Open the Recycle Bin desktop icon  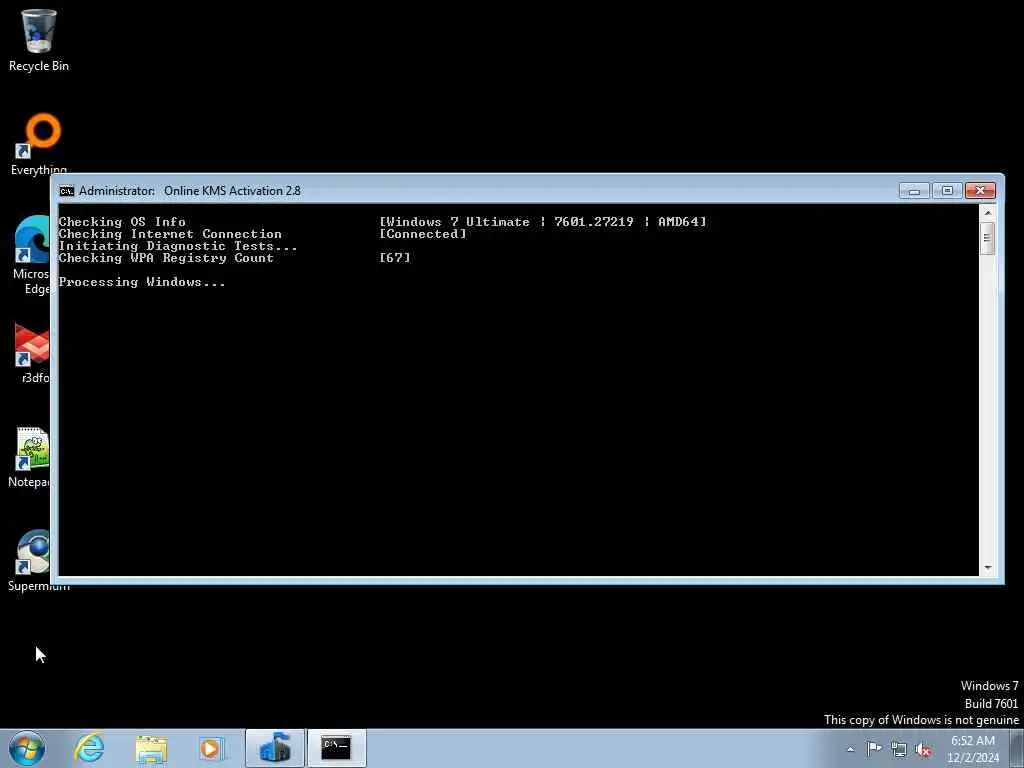point(39,40)
